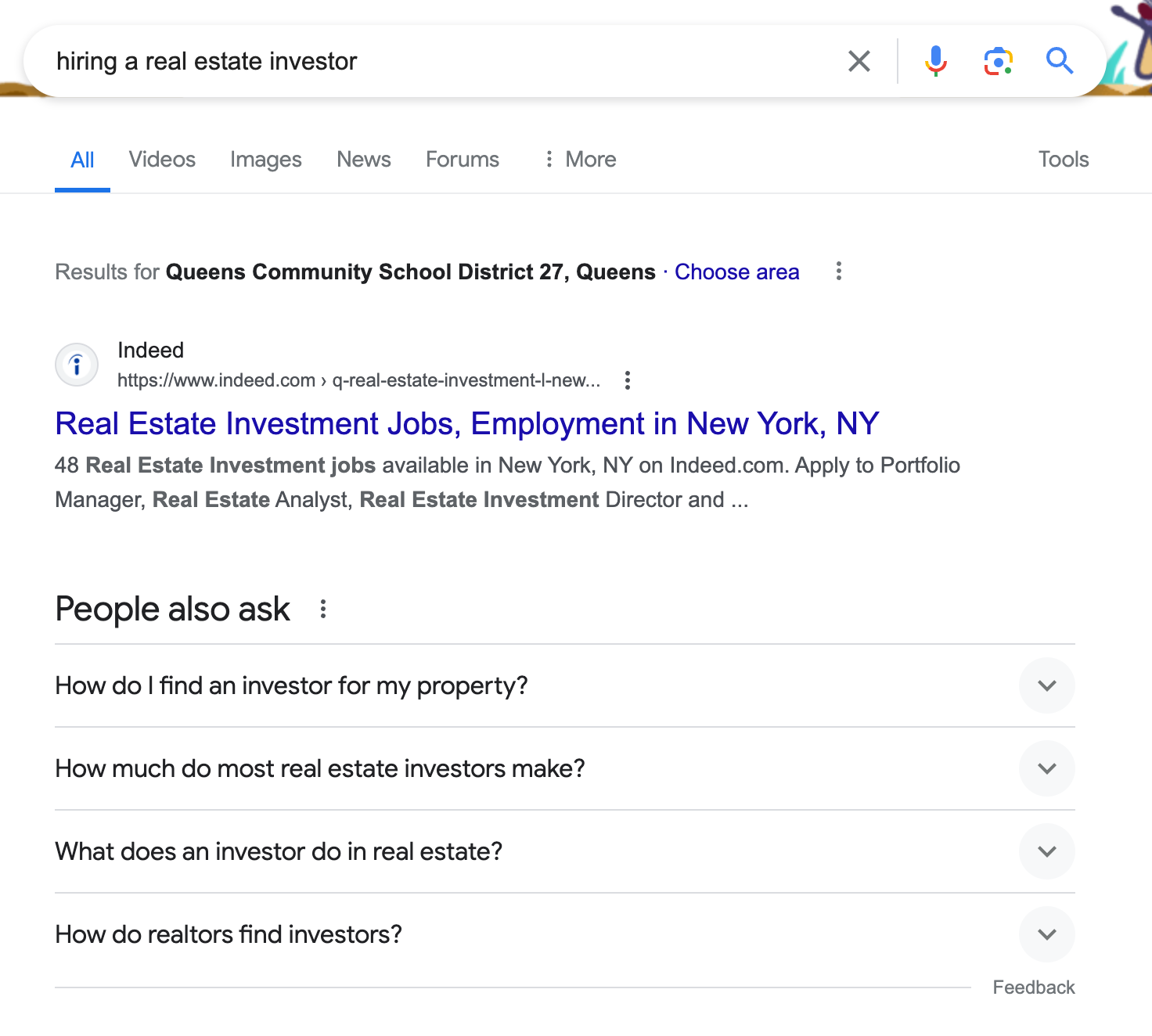The width and height of the screenshot is (1152, 1036).
Task: Switch to the News tab
Action: coord(363,159)
